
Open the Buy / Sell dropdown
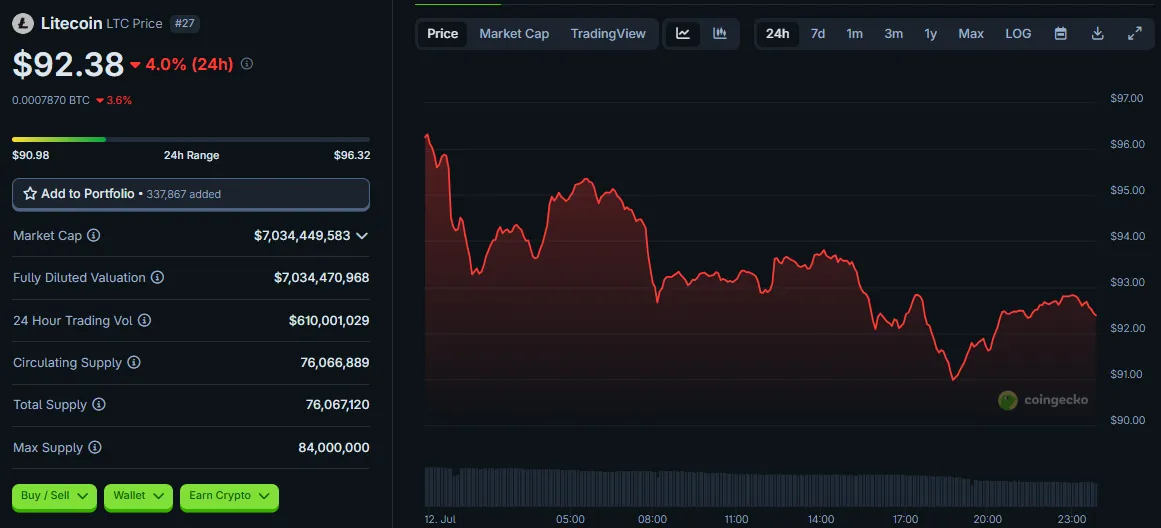tap(54, 496)
